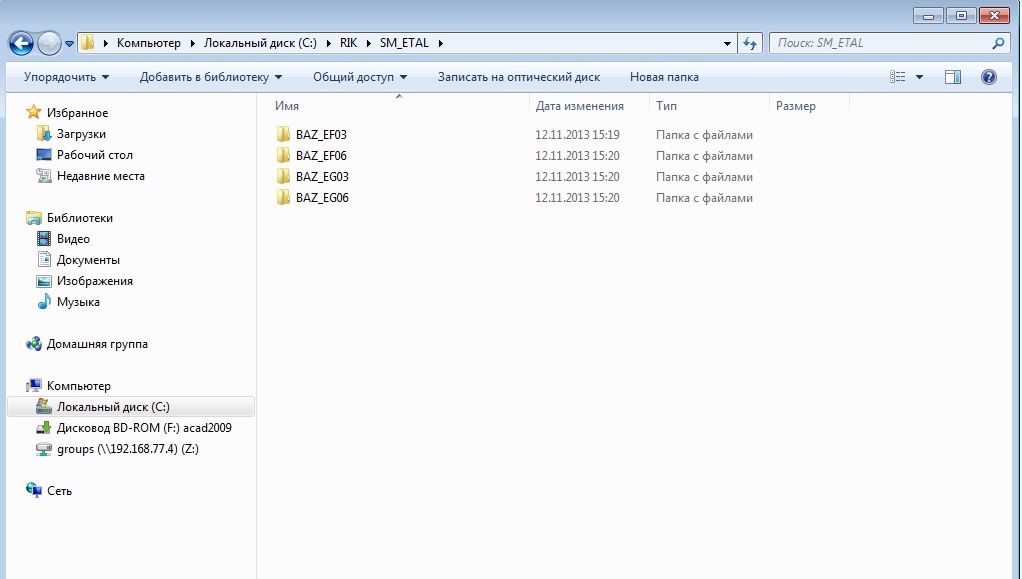The width and height of the screenshot is (1022, 579).
Task: Sort by the Дата изменения column header
Action: click(x=580, y=106)
